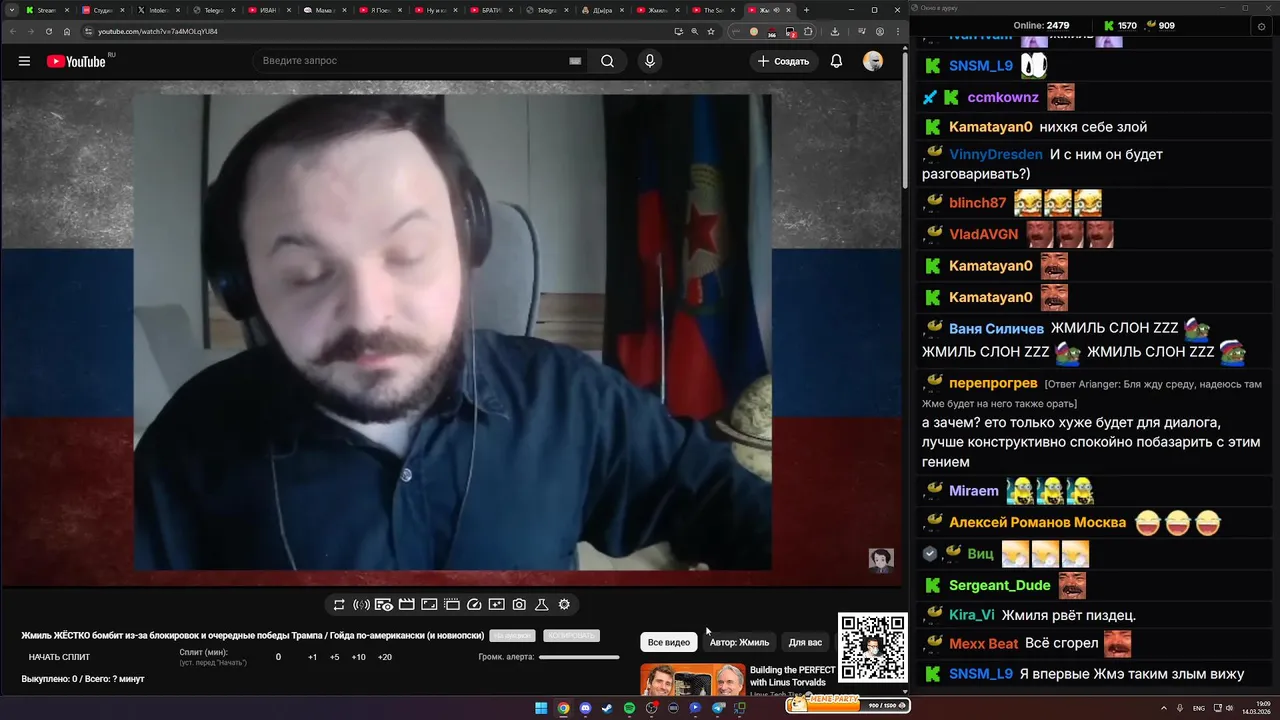The width and height of the screenshot is (1280, 720).
Task: Select the Для вас filter chip
Action: (805, 642)
